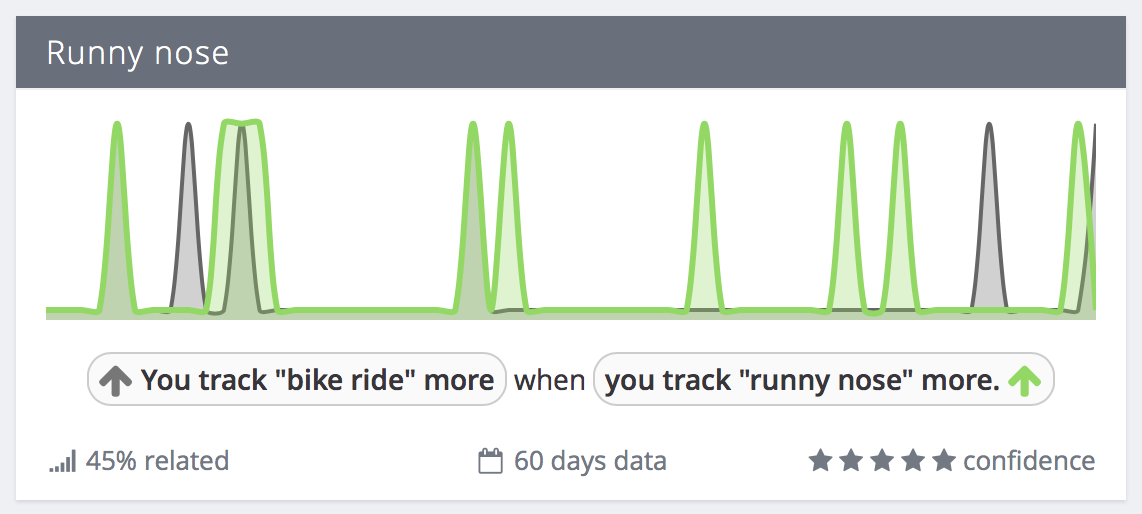Image resolution: width=1142 pixels, height=514 pixels.
Task: Click the confidence text label
Action: [1029, 461]
